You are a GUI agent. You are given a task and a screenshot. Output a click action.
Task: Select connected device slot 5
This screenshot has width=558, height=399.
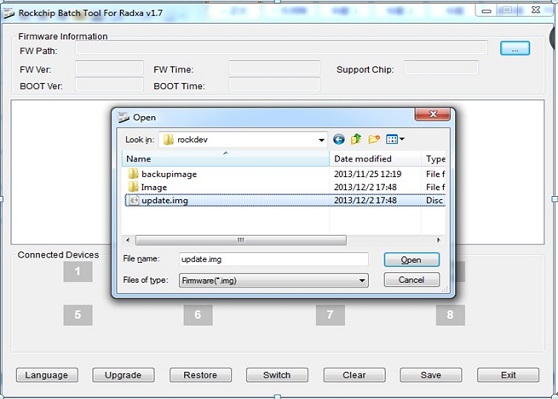pos(78,315)
